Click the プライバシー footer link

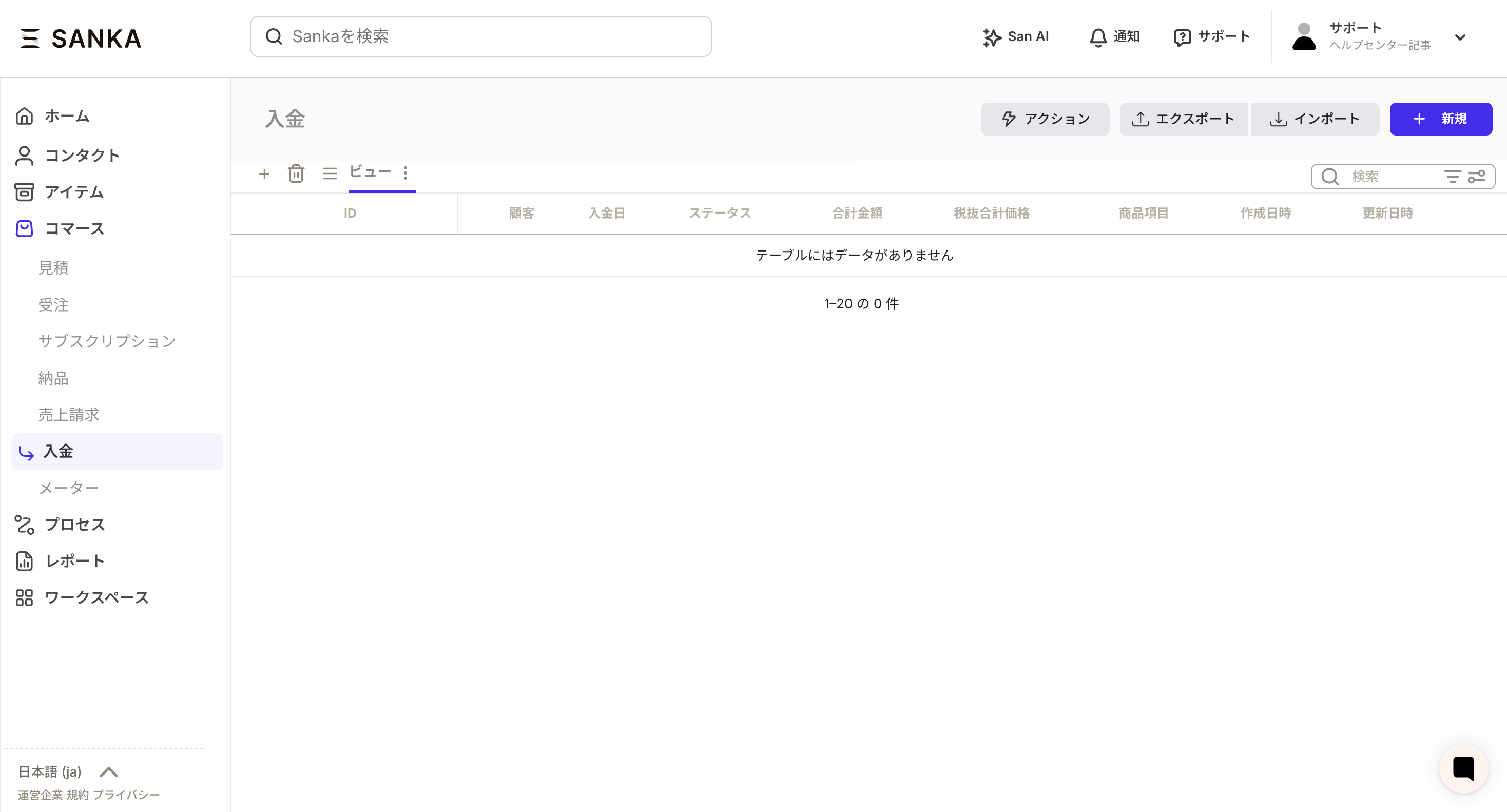[x=126, y=795]
